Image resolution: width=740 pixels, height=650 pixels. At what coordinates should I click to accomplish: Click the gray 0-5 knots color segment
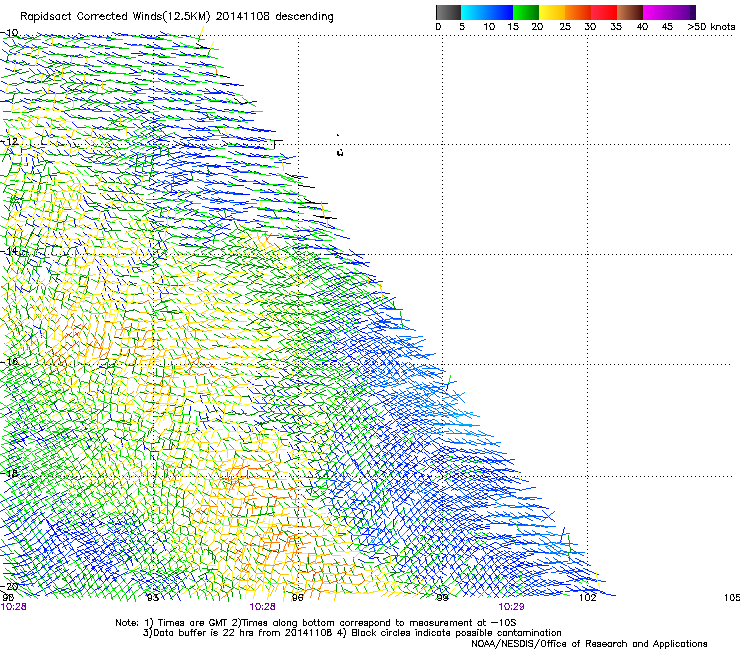448,12
